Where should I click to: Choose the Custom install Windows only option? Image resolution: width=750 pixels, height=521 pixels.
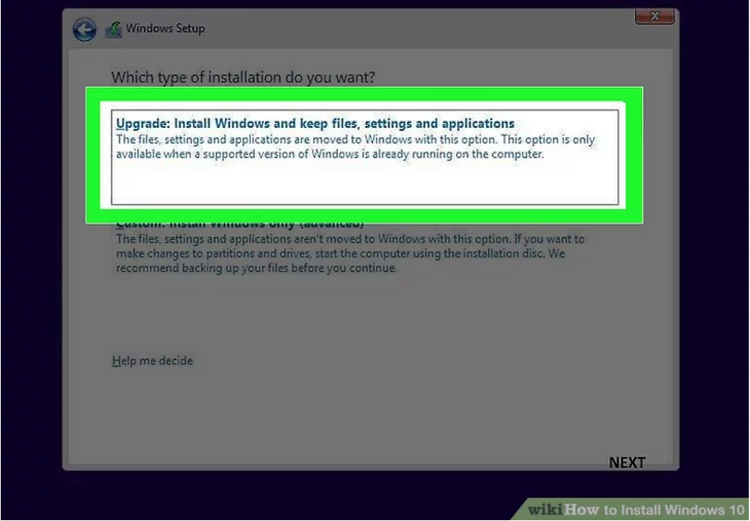[x=350, y=248]
